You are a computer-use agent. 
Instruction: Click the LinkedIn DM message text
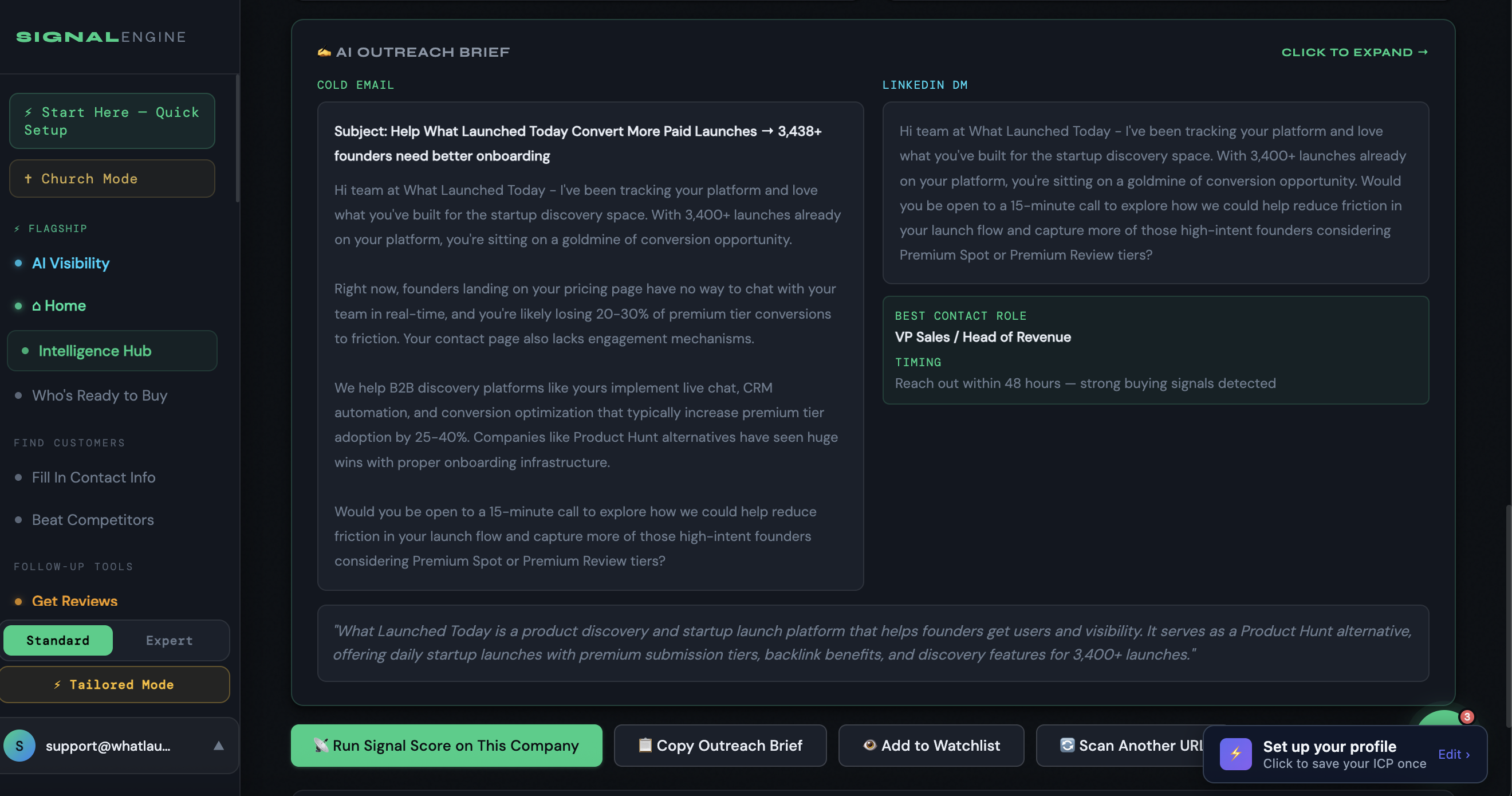pos(1153,193)
